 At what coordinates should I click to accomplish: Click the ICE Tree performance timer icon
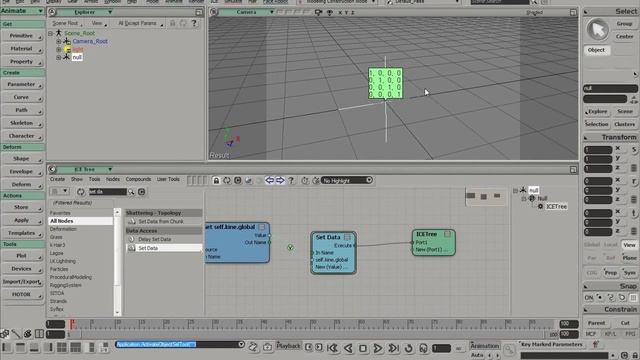(x=305, y=180)
